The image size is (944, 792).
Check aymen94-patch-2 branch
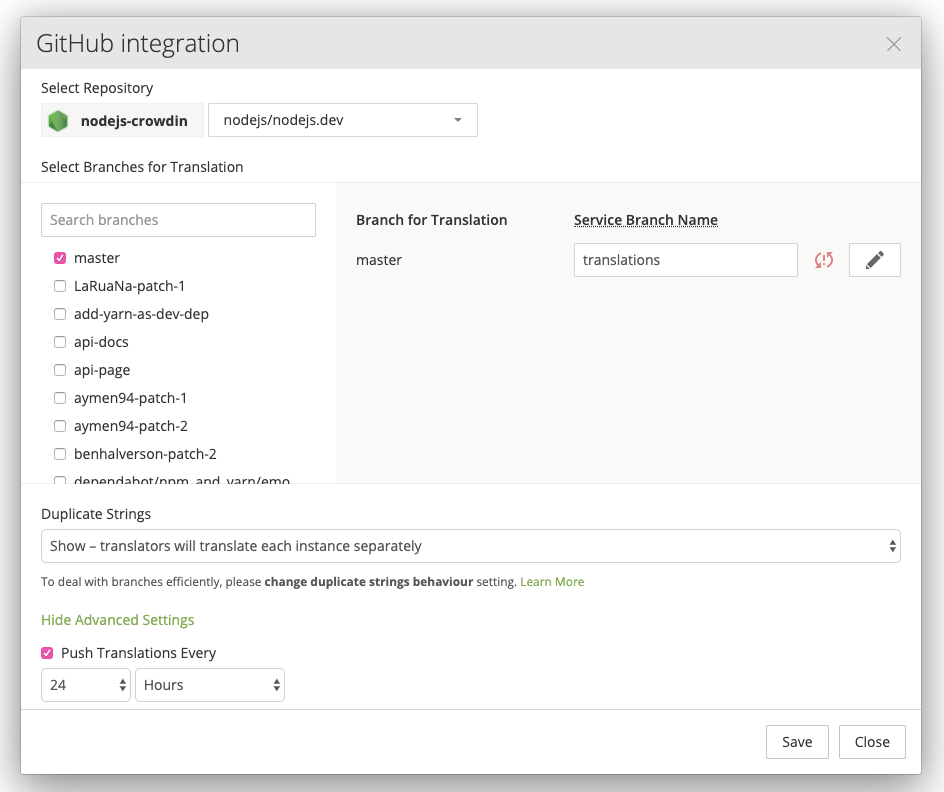pyautogui.click(x=60, y=426)
